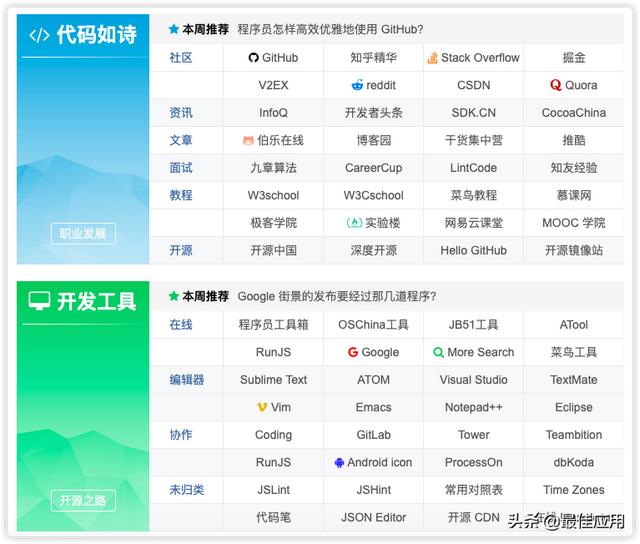Open the 干货集中营 link
Image resolution: width=640 pixels, height=544 pixels.
click(x=473, y=140)
